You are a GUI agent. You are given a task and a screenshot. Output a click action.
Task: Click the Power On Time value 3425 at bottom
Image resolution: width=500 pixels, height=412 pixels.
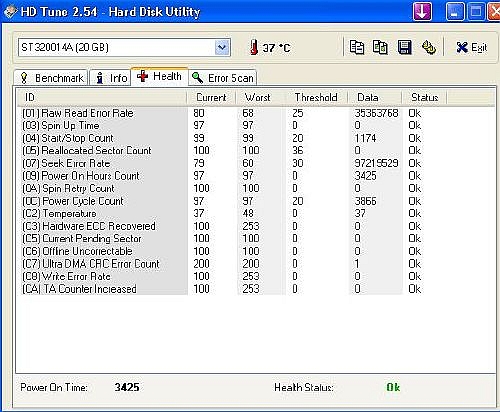click(127, 387)
